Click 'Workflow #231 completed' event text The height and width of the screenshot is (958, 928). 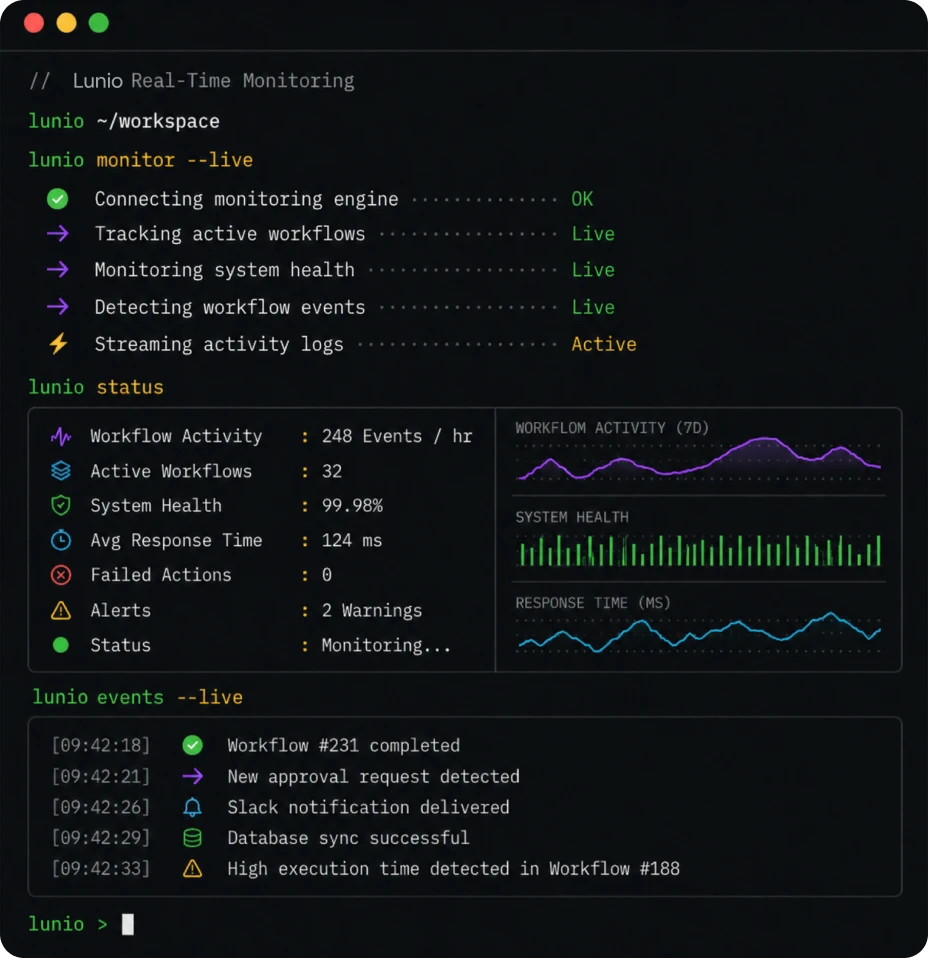(344, 745)
